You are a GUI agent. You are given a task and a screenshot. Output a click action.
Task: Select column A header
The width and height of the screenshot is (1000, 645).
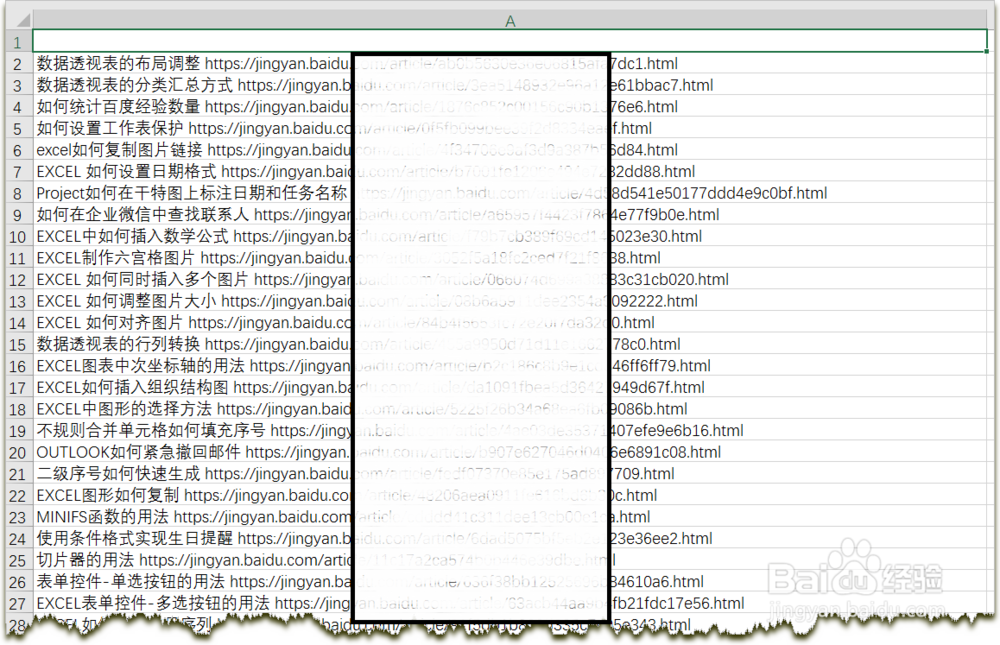coord(510,20)
